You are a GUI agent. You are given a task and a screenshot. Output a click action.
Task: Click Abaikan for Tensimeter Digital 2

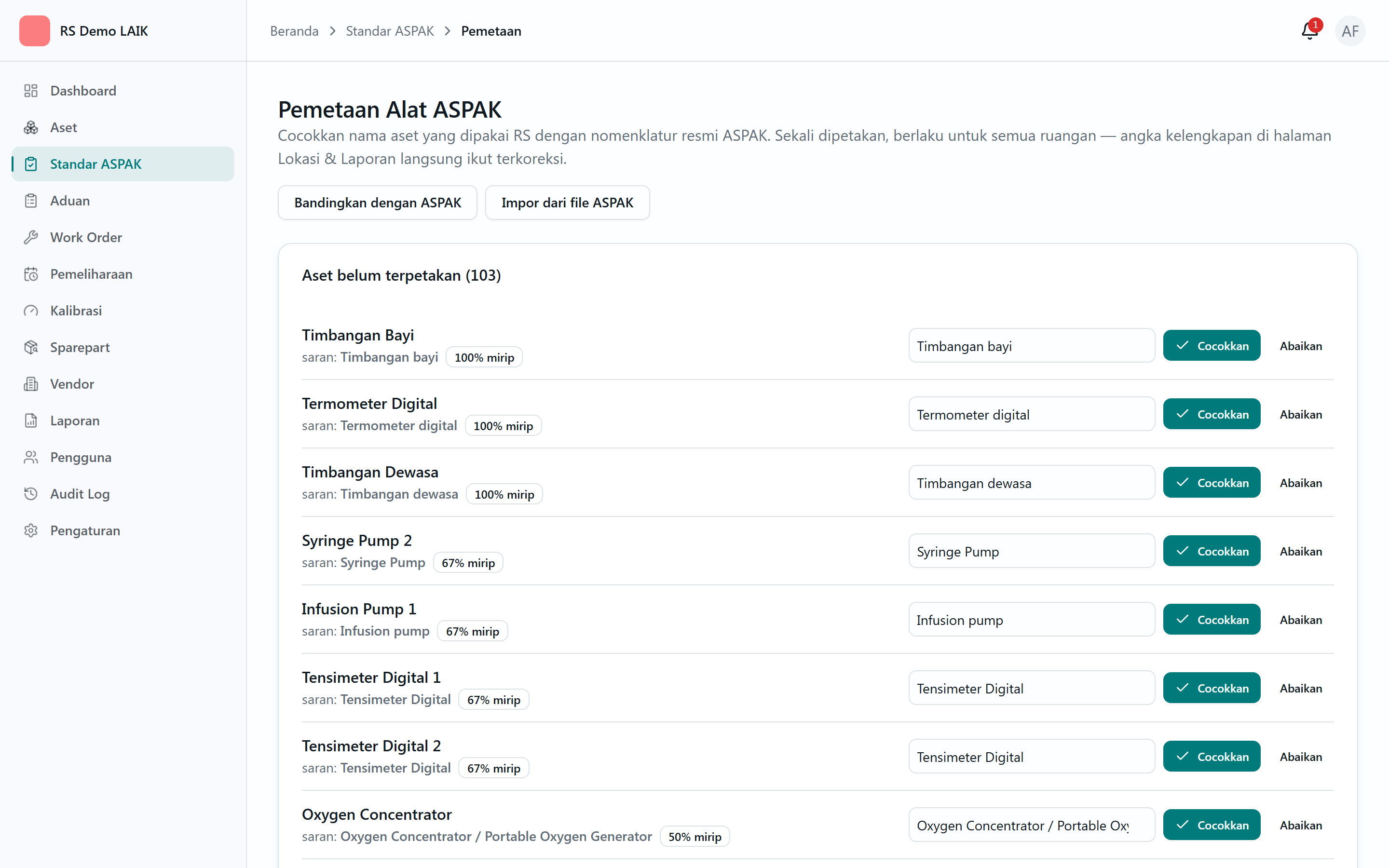point(1301,756)
